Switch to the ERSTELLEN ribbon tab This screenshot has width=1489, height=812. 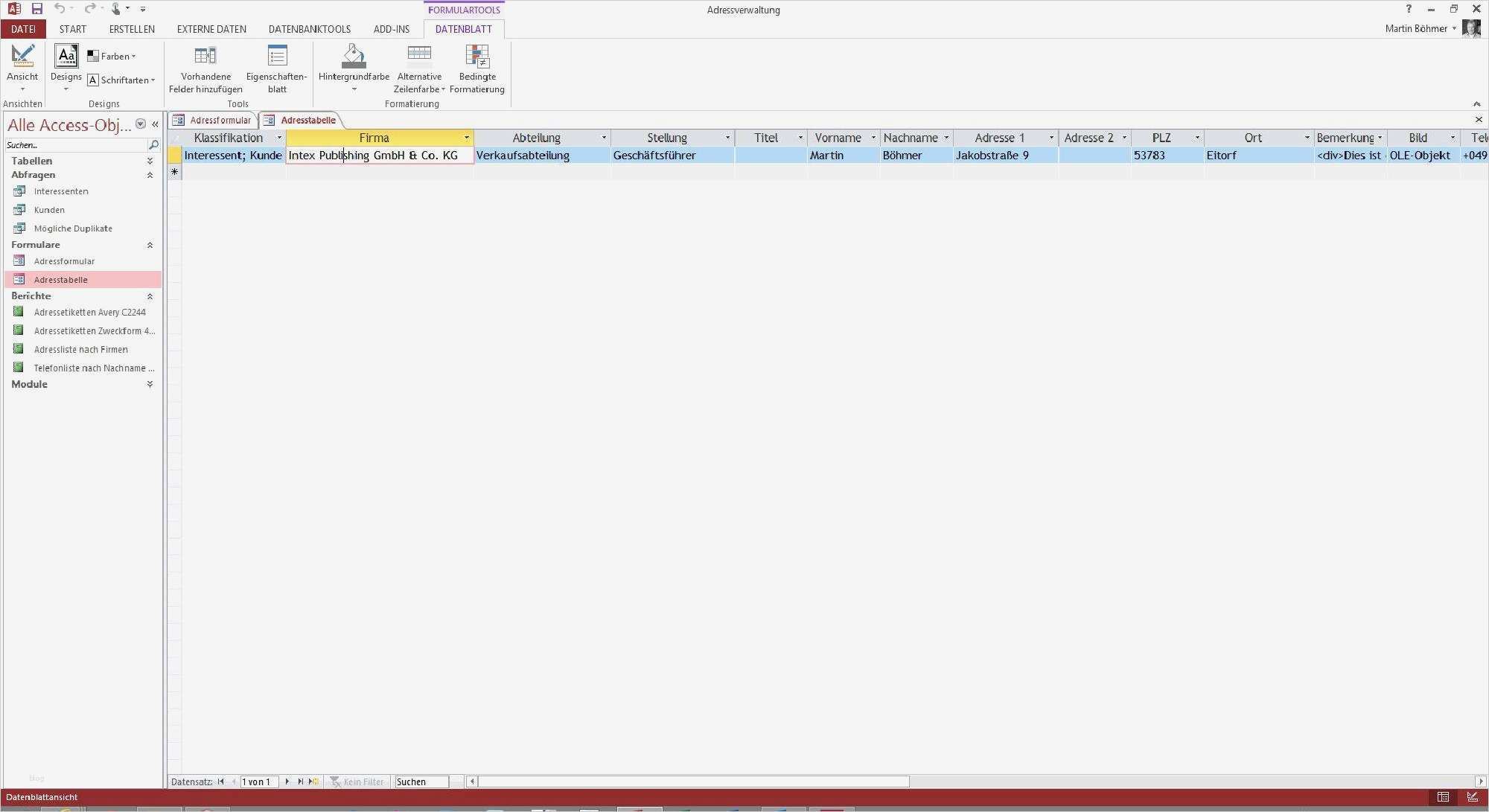(132, 29)
